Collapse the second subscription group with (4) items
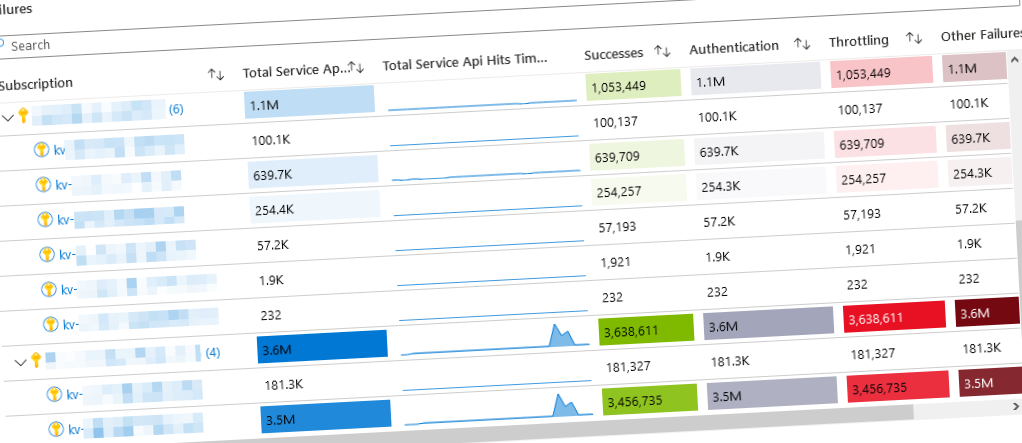The width and height of the screenshot is (1022, 443). 20,362
